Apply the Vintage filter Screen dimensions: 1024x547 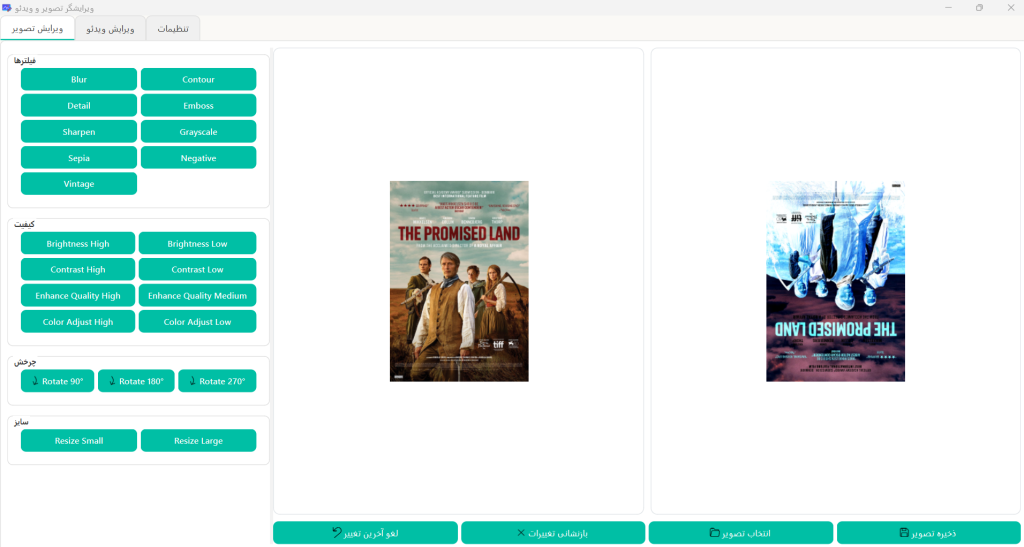(79, 184)
